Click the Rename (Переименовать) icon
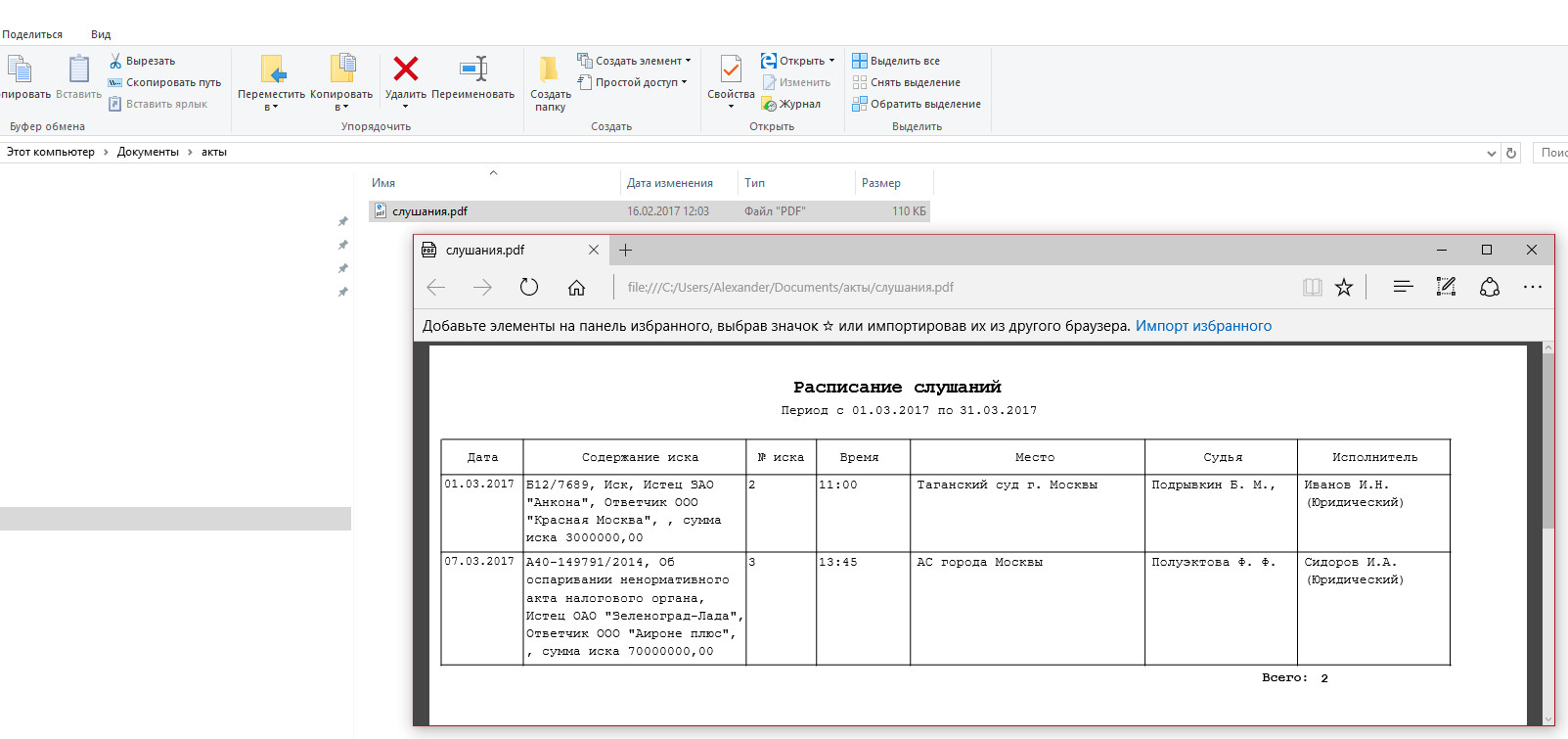 (x=473, y=69)
